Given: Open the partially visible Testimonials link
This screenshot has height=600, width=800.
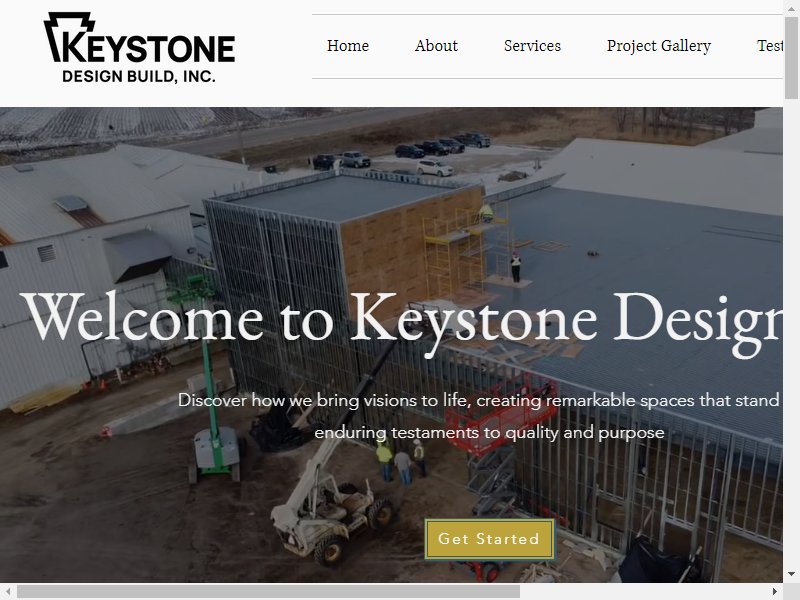Looking at the screenshot, I should [x=770, y=46].
